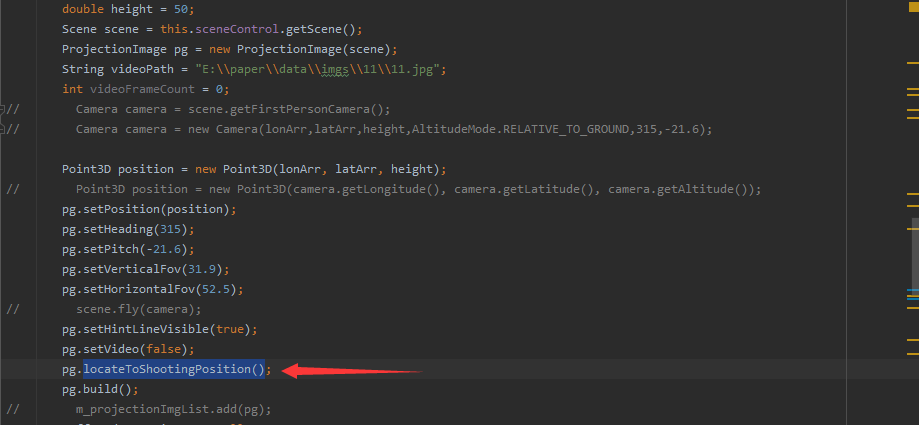Click the string literal ending in 11.jpg

tap(318, 69)
